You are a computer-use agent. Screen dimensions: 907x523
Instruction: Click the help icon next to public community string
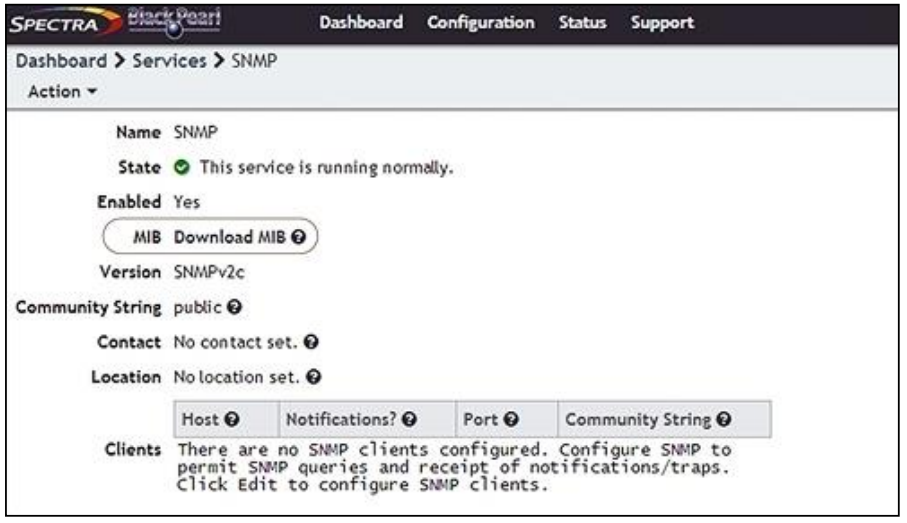click(x=234, y=307)
